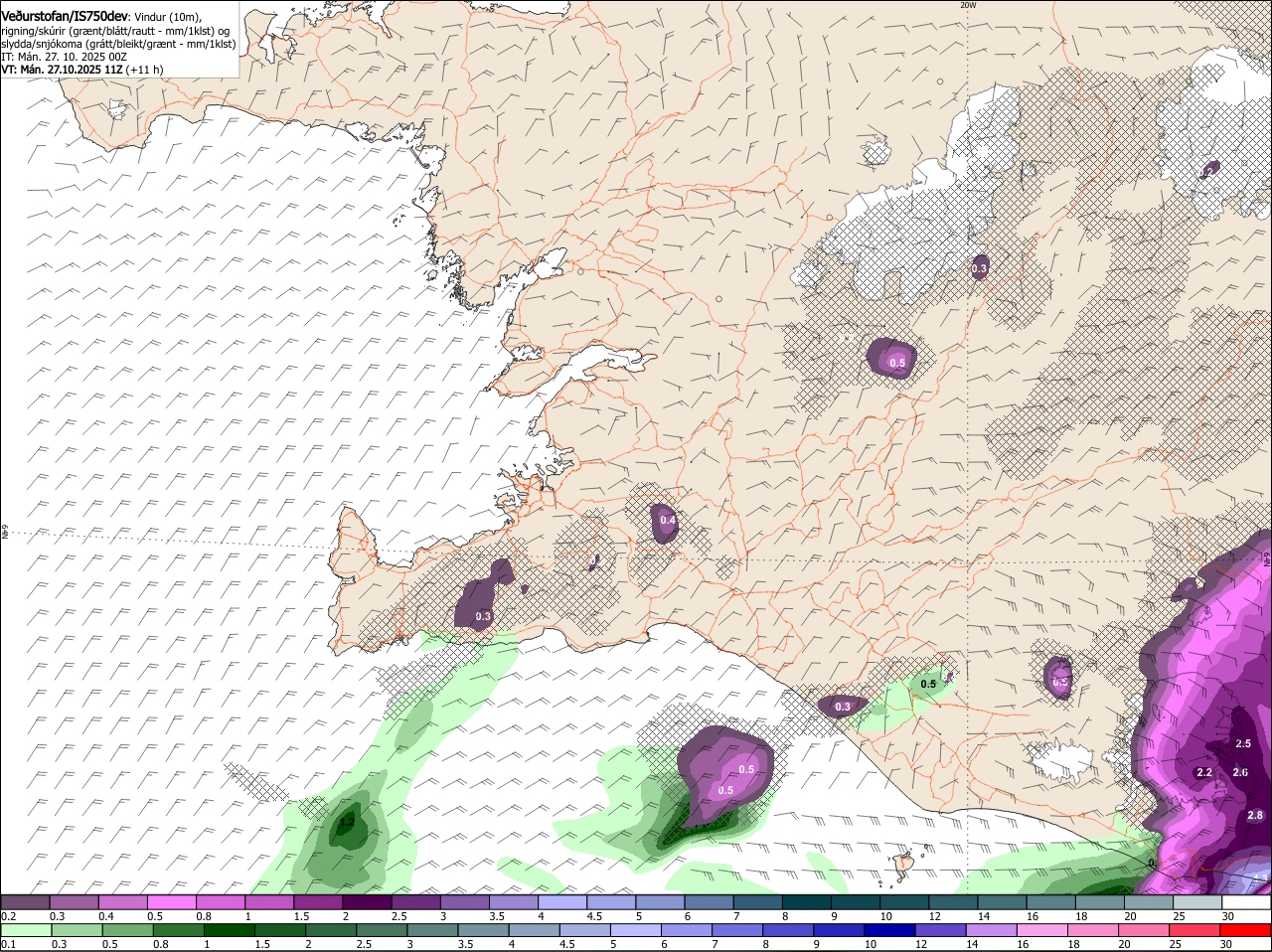
Task: Select the crimson rain swatch labeled 25
Action: [1195, 930]
